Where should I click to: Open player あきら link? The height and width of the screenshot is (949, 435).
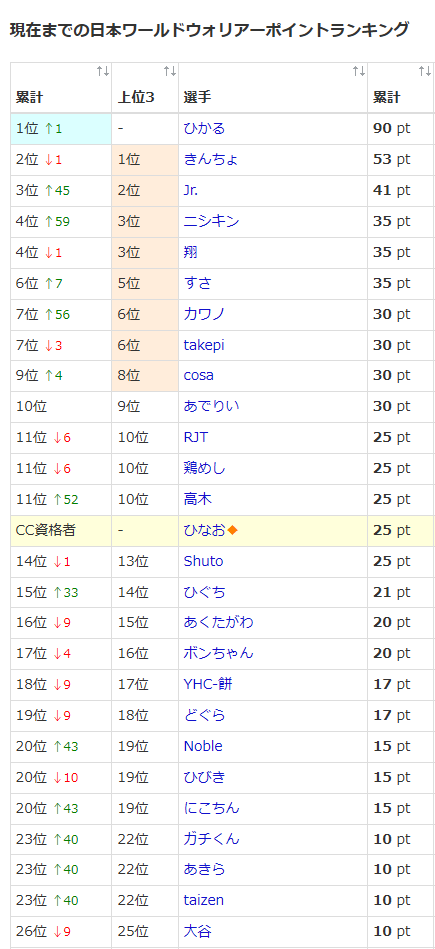(204, 869)
